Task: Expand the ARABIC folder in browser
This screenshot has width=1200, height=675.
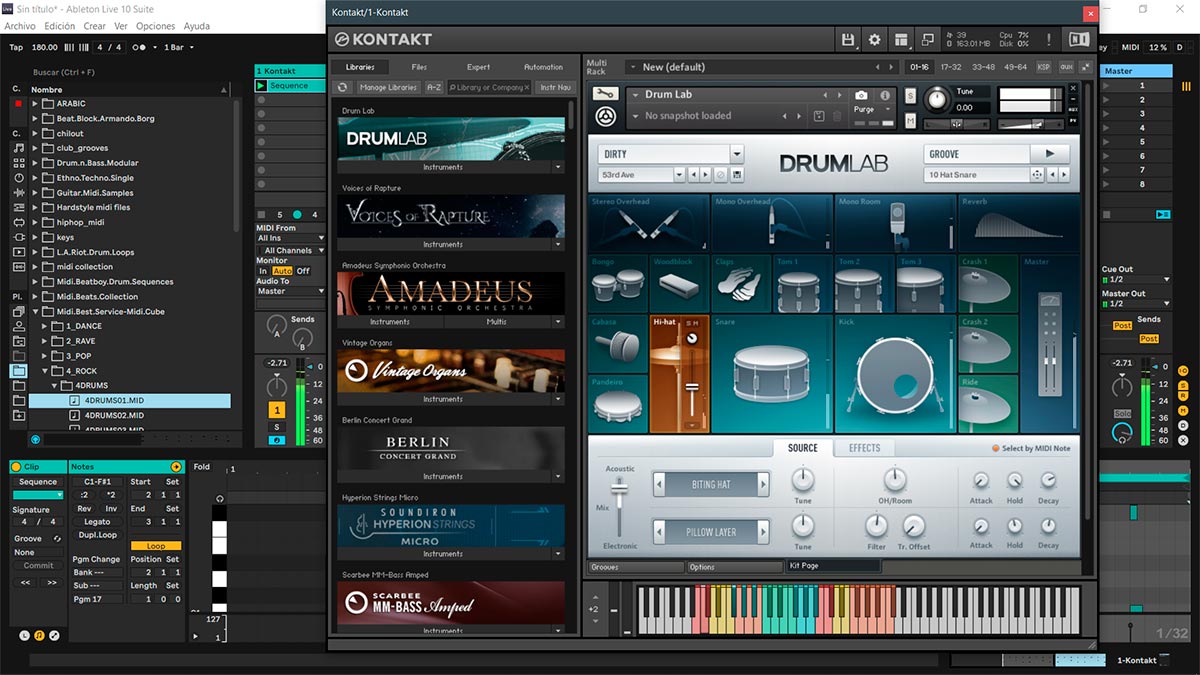Action: 35,104
